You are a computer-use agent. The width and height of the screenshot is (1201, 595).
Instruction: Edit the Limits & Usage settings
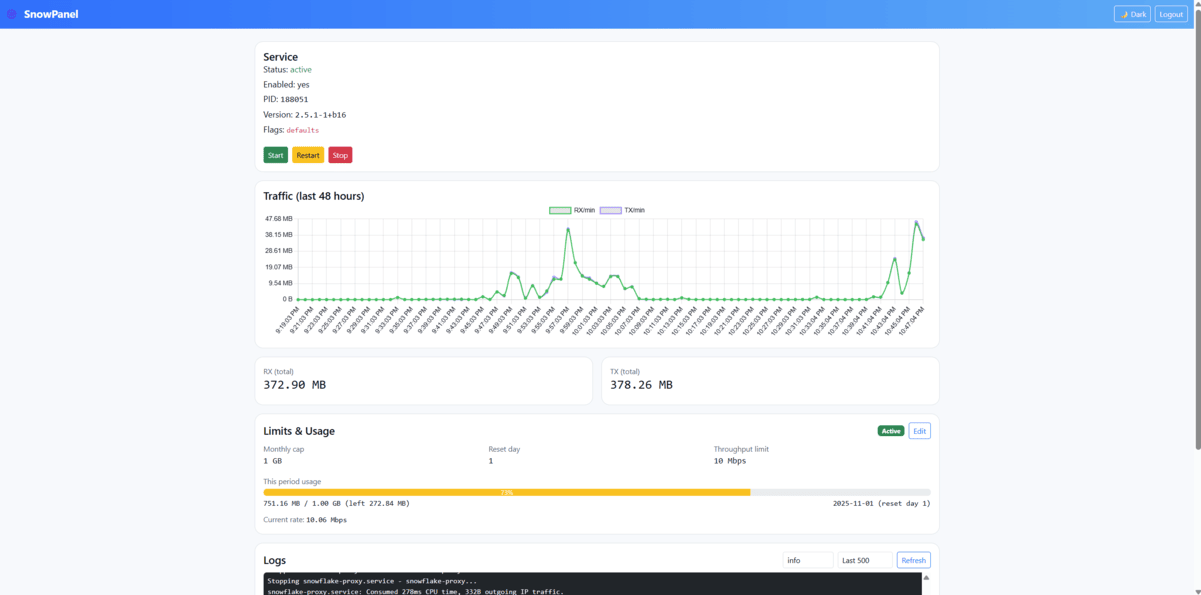point(918,430)
